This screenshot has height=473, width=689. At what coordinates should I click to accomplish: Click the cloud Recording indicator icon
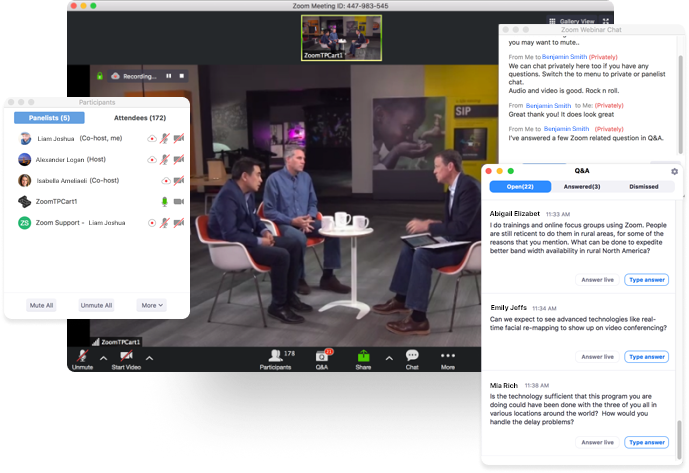(x=115, y=76)
